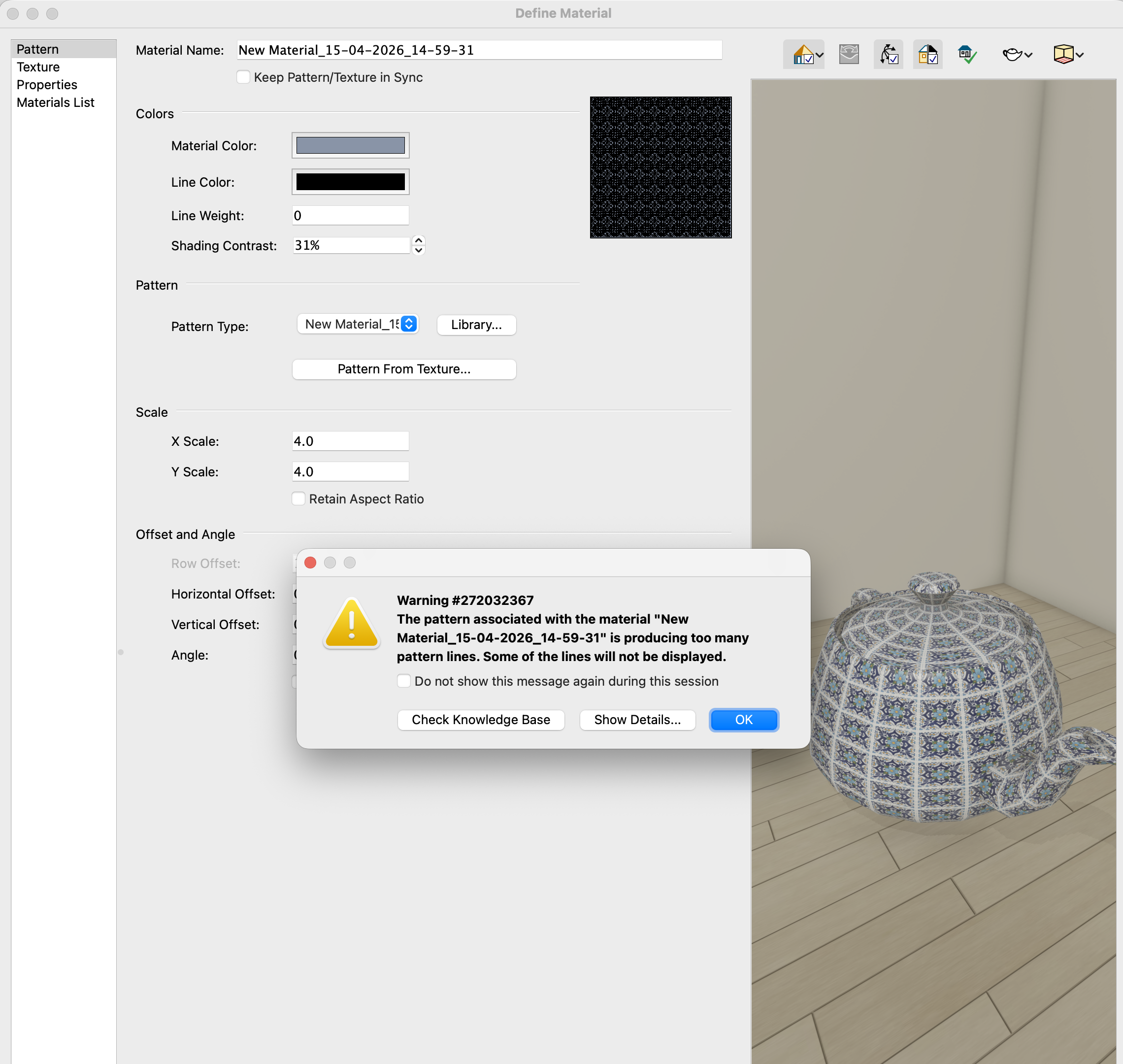Expand the teapot icon dropdown arrow

tap(1028, 55)
